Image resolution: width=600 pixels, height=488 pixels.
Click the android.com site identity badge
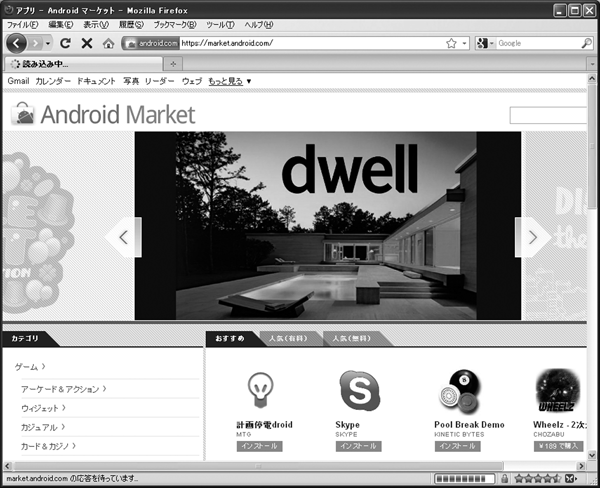tap(152, 43)
